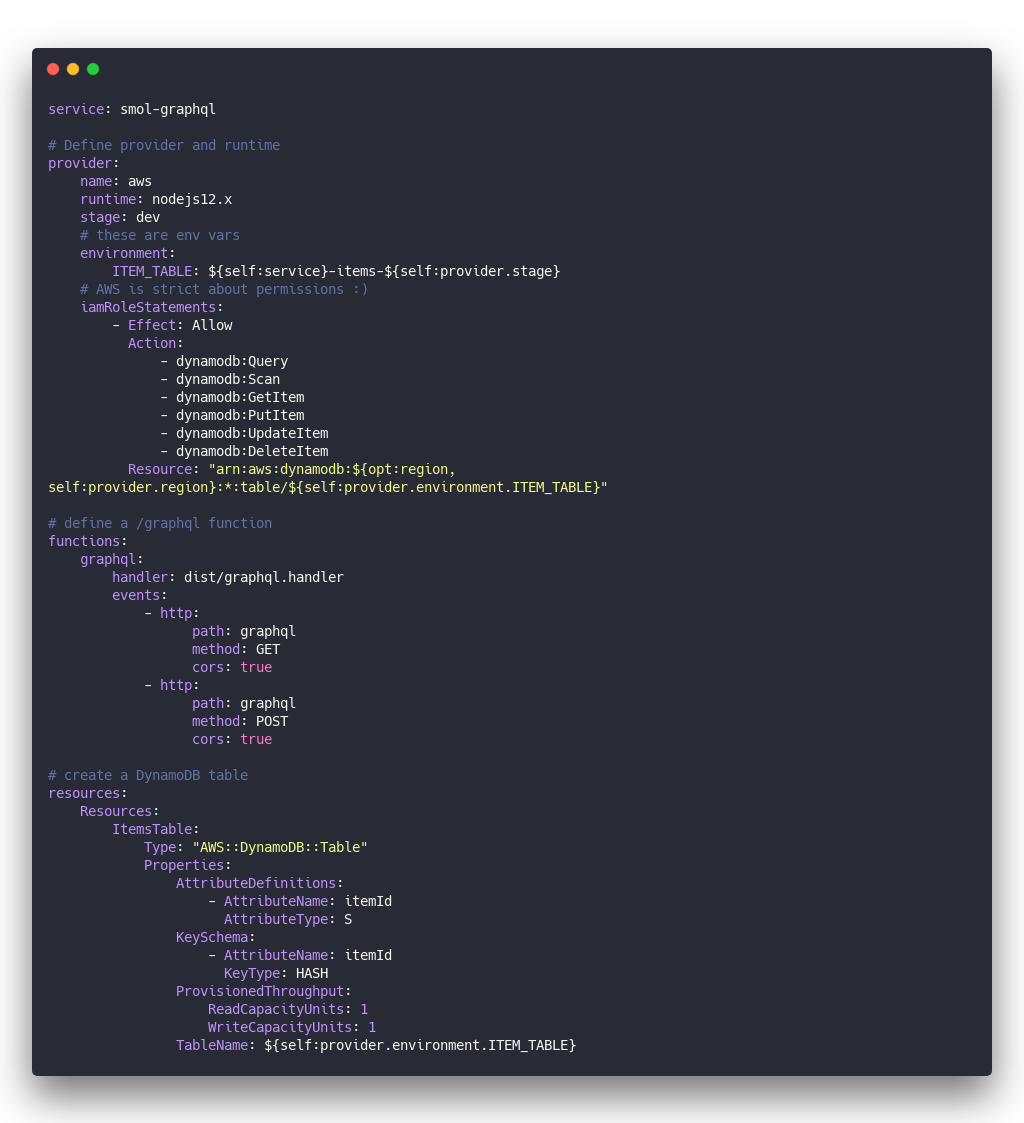Click the GET method value
Viewport: 1024px width, 1123px height.
(268, 650)
